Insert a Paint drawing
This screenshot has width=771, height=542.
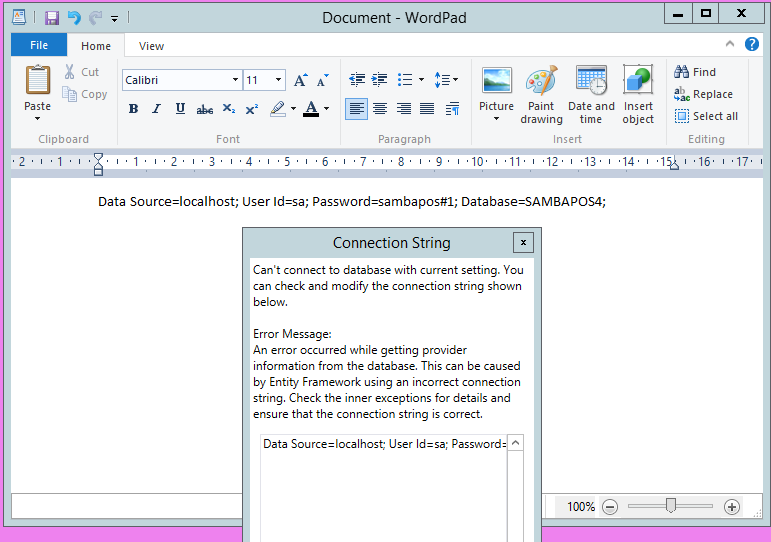541,94
